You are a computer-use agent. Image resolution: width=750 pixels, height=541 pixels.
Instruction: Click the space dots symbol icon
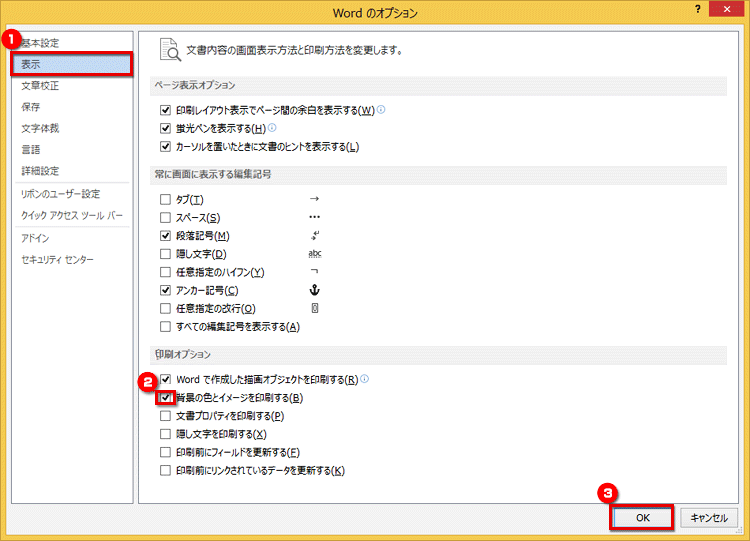tap(314, 217)
